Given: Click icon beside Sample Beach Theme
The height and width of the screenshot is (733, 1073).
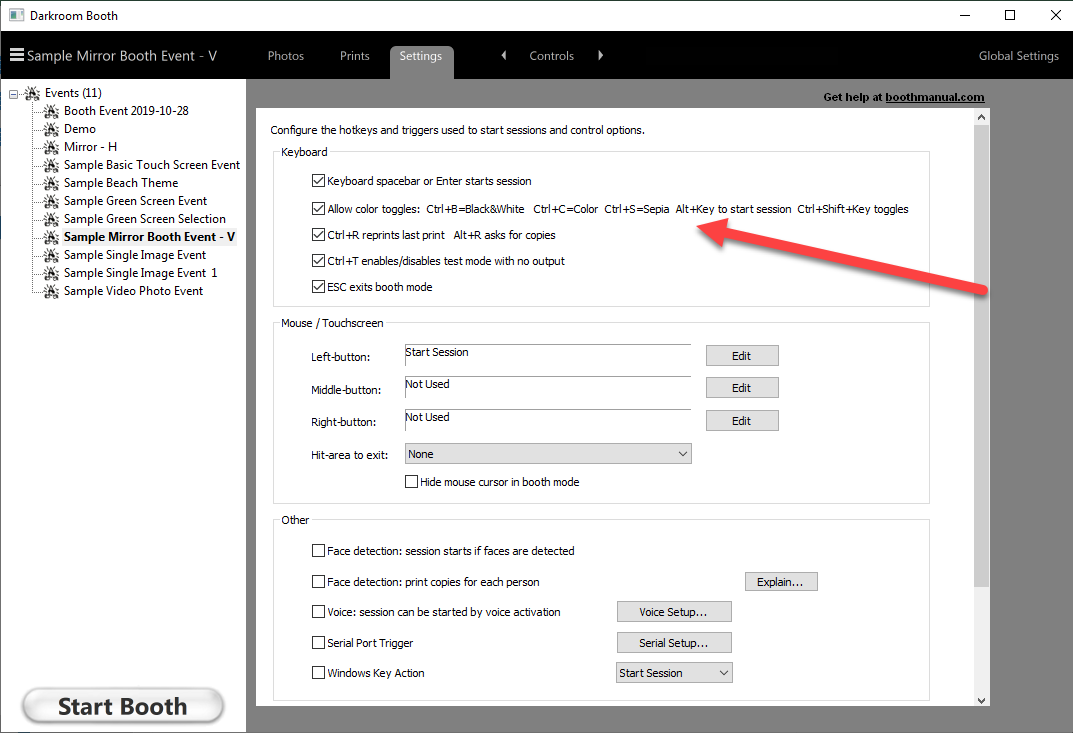Looking at the screenshot, I should 51,183.
